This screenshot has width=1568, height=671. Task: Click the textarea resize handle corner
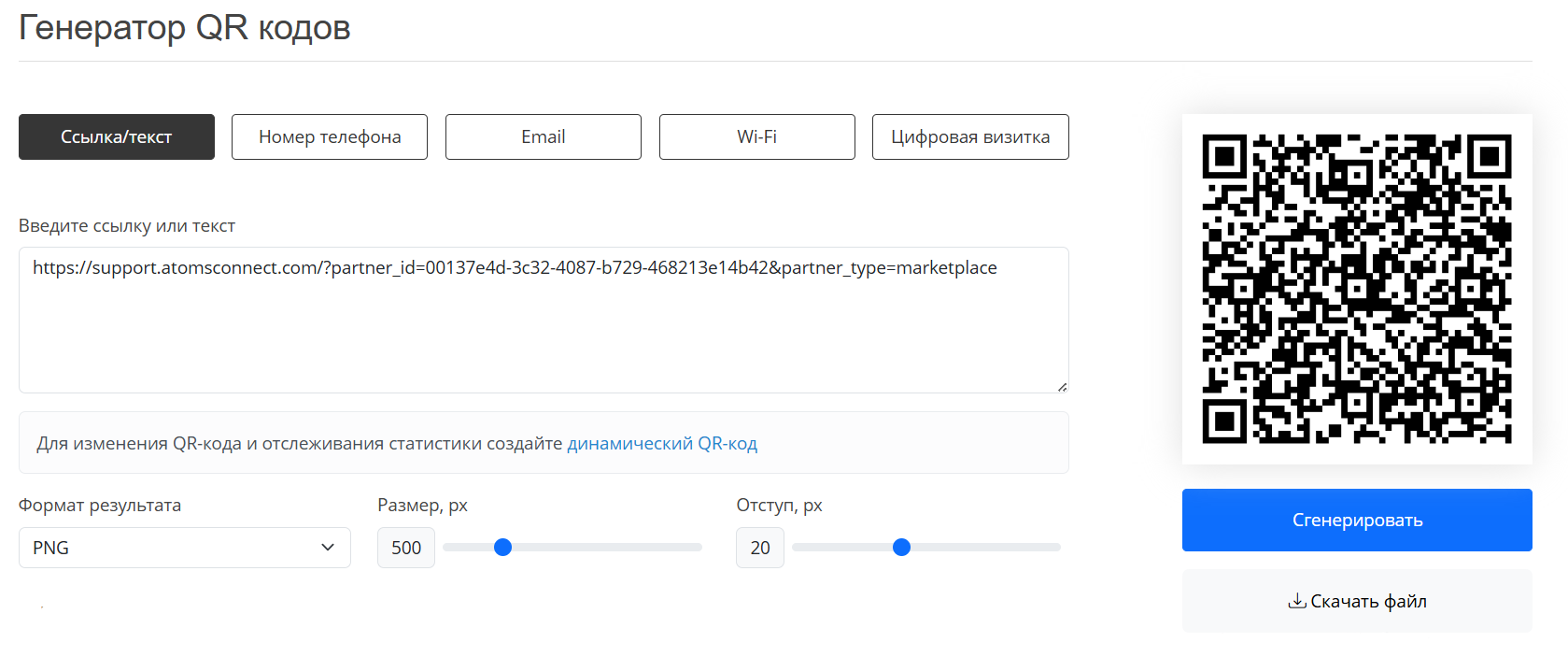pos(1063,387)
